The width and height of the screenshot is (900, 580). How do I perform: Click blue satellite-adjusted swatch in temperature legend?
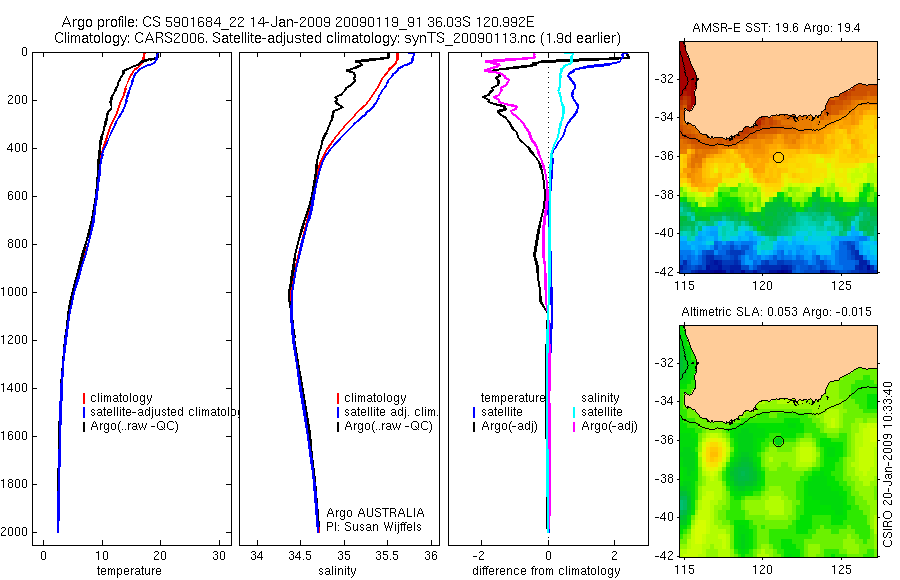(x=84, y=412)
